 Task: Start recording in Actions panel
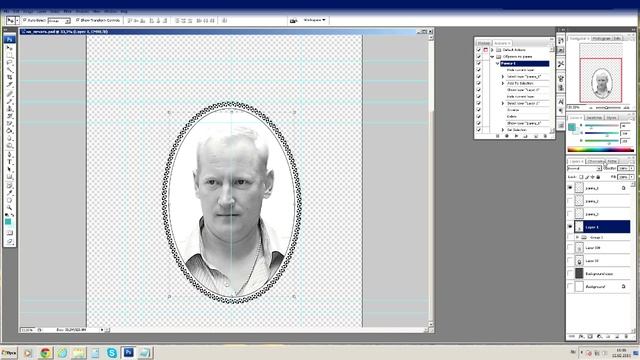507,136
